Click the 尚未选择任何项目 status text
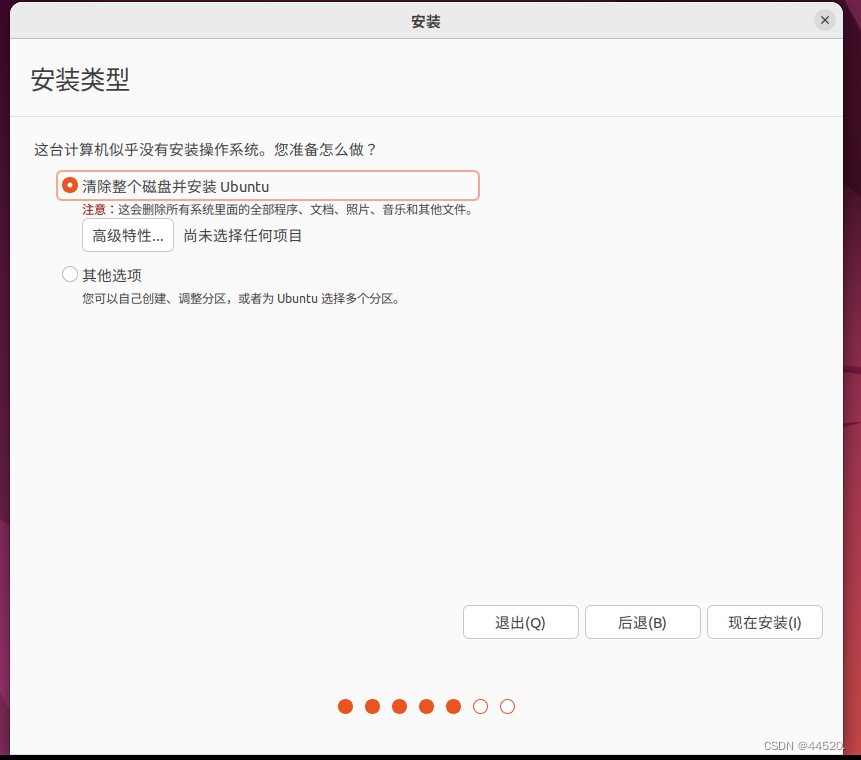This screenshot has width=861, height=760. 243,236
